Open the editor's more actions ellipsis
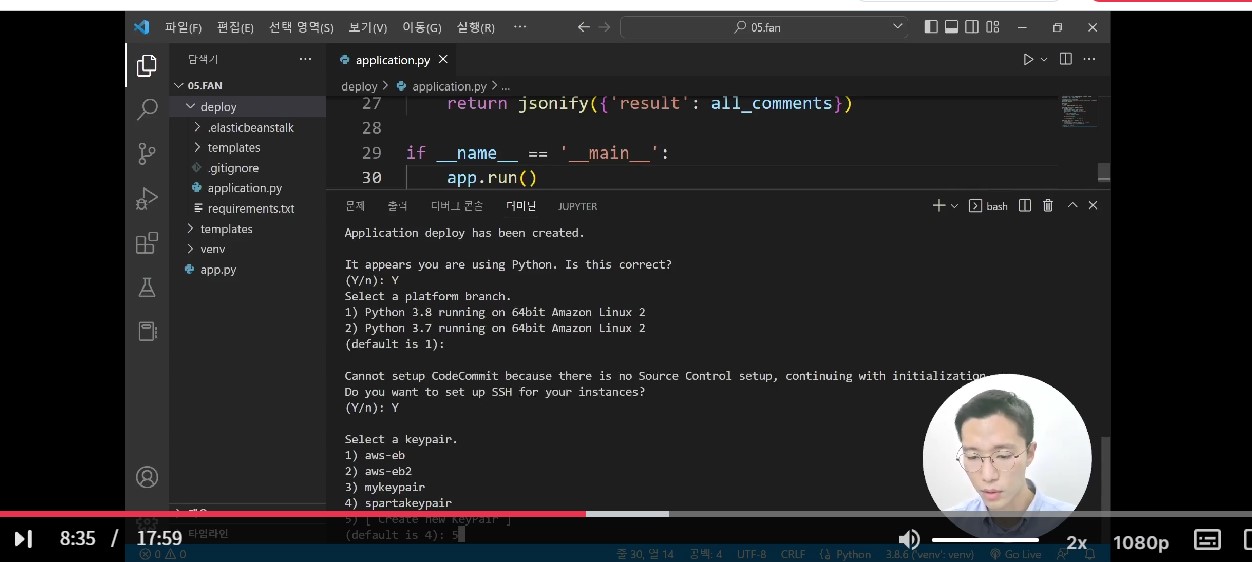Image resolution: width=1252 pixels, height=562 pixels. tap(1090, 60)
